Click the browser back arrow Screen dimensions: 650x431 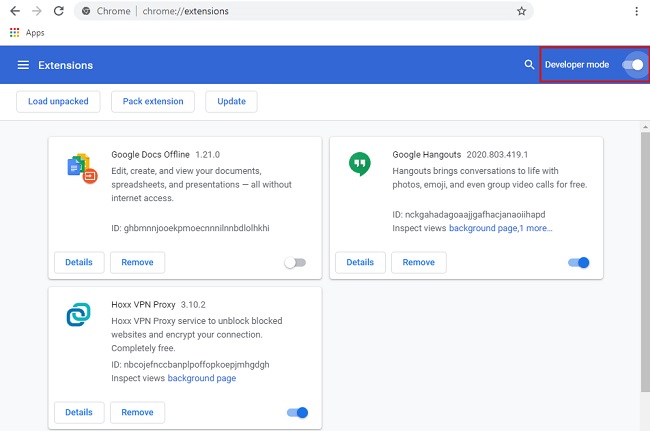point(13,11)
